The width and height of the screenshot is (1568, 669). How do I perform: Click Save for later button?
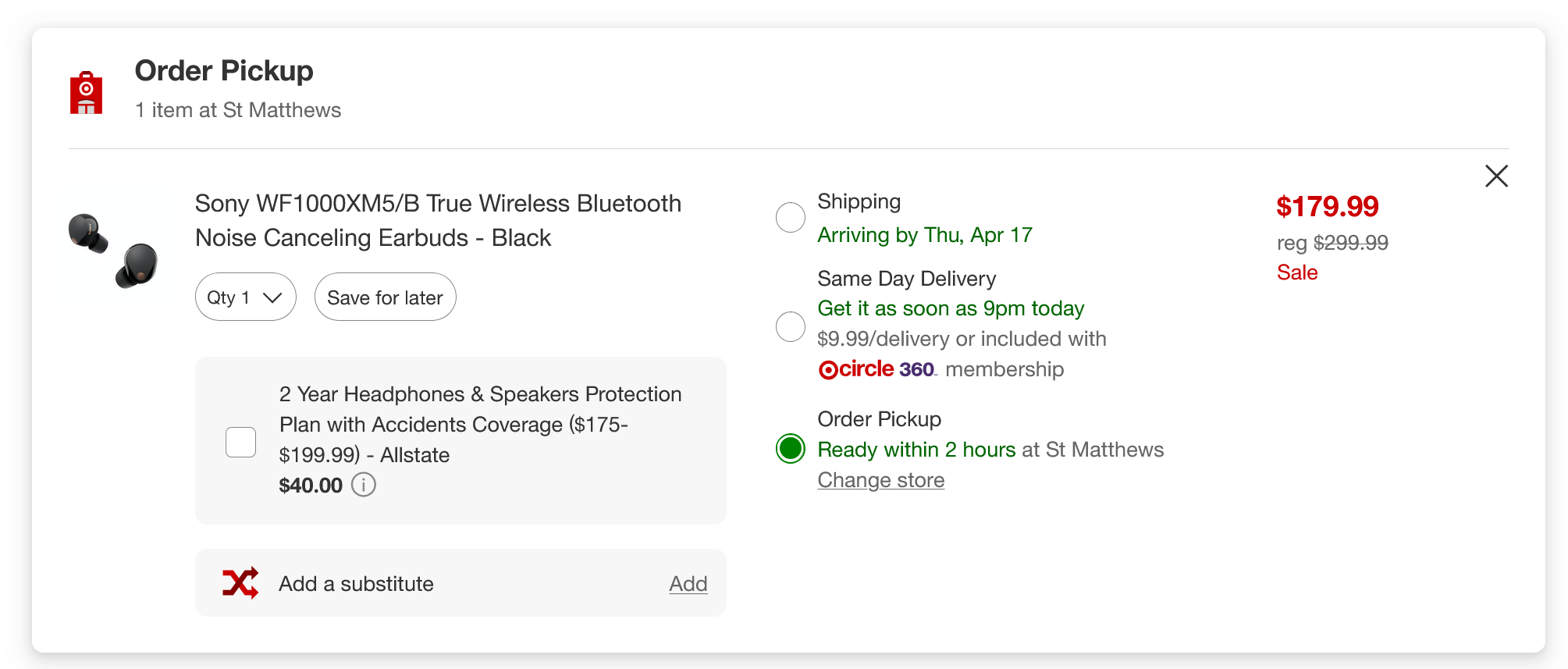pyautogui.click(x=385, y=297)
